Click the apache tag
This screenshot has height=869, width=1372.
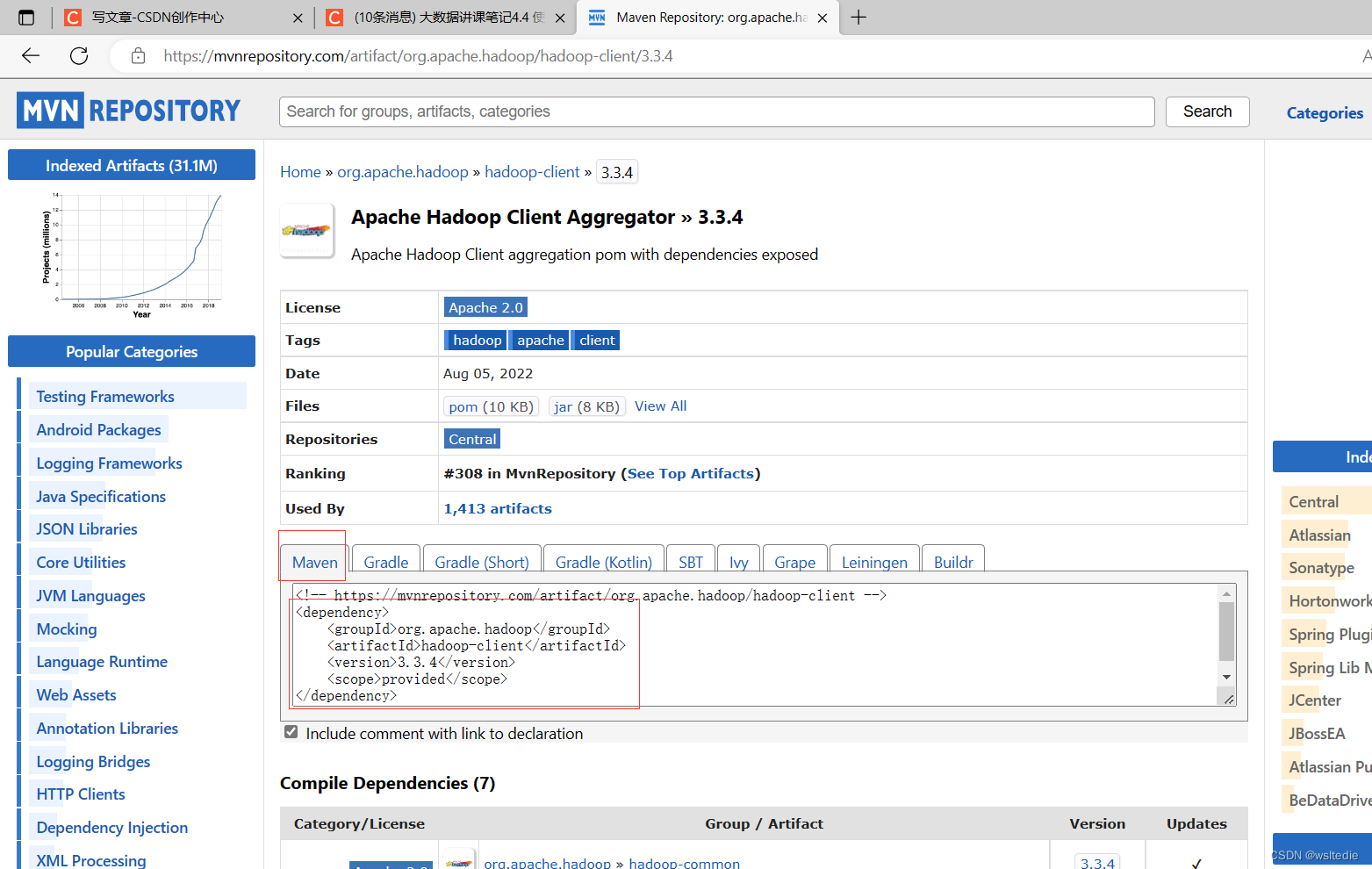click(540, 340)
